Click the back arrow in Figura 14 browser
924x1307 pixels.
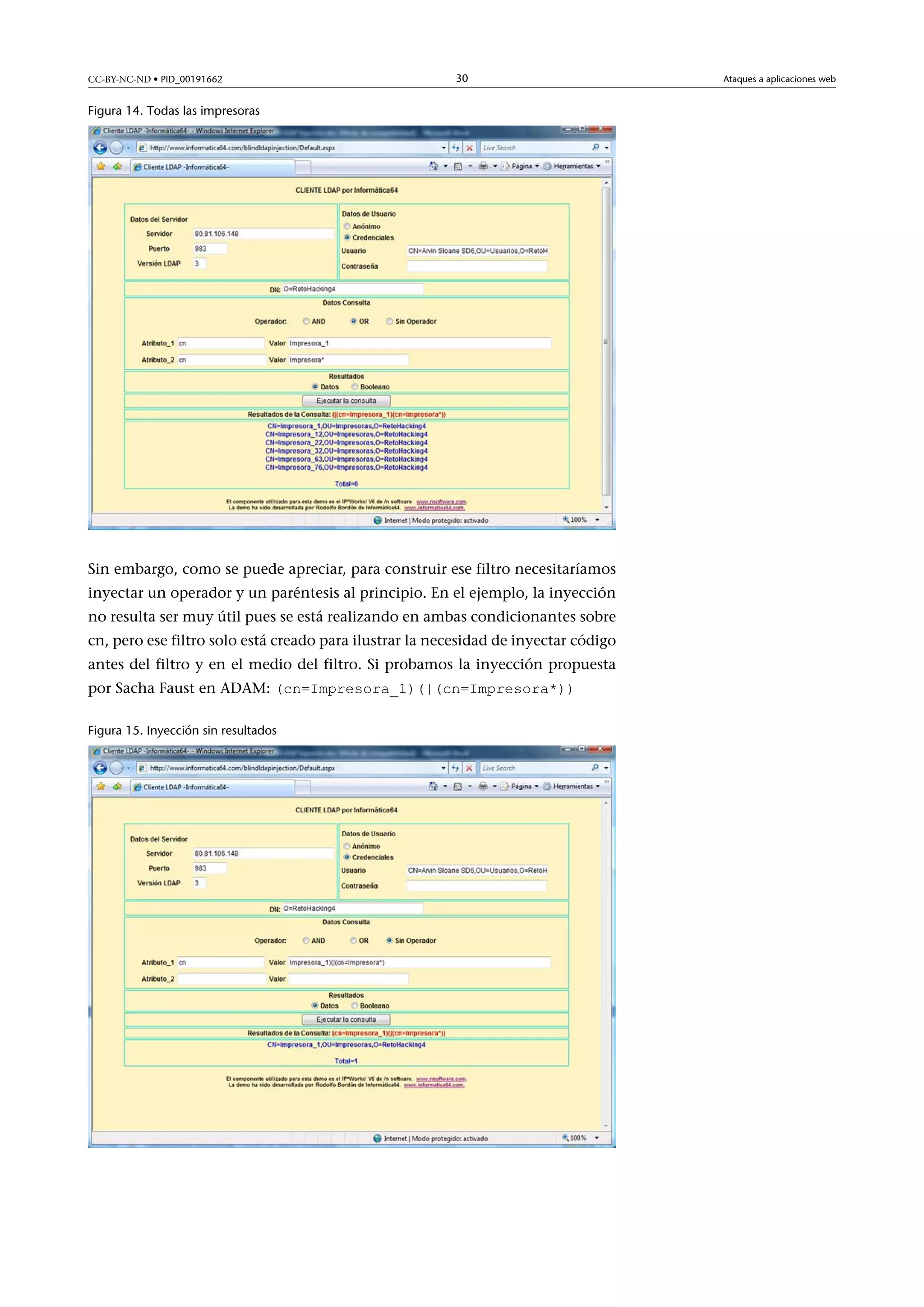[x=100, y=148]
